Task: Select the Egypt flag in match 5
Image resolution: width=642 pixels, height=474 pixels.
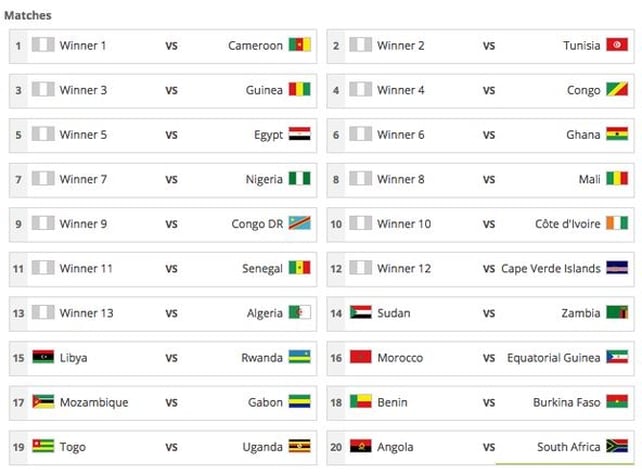Action: pyautogui.click(x=300, y=134)
